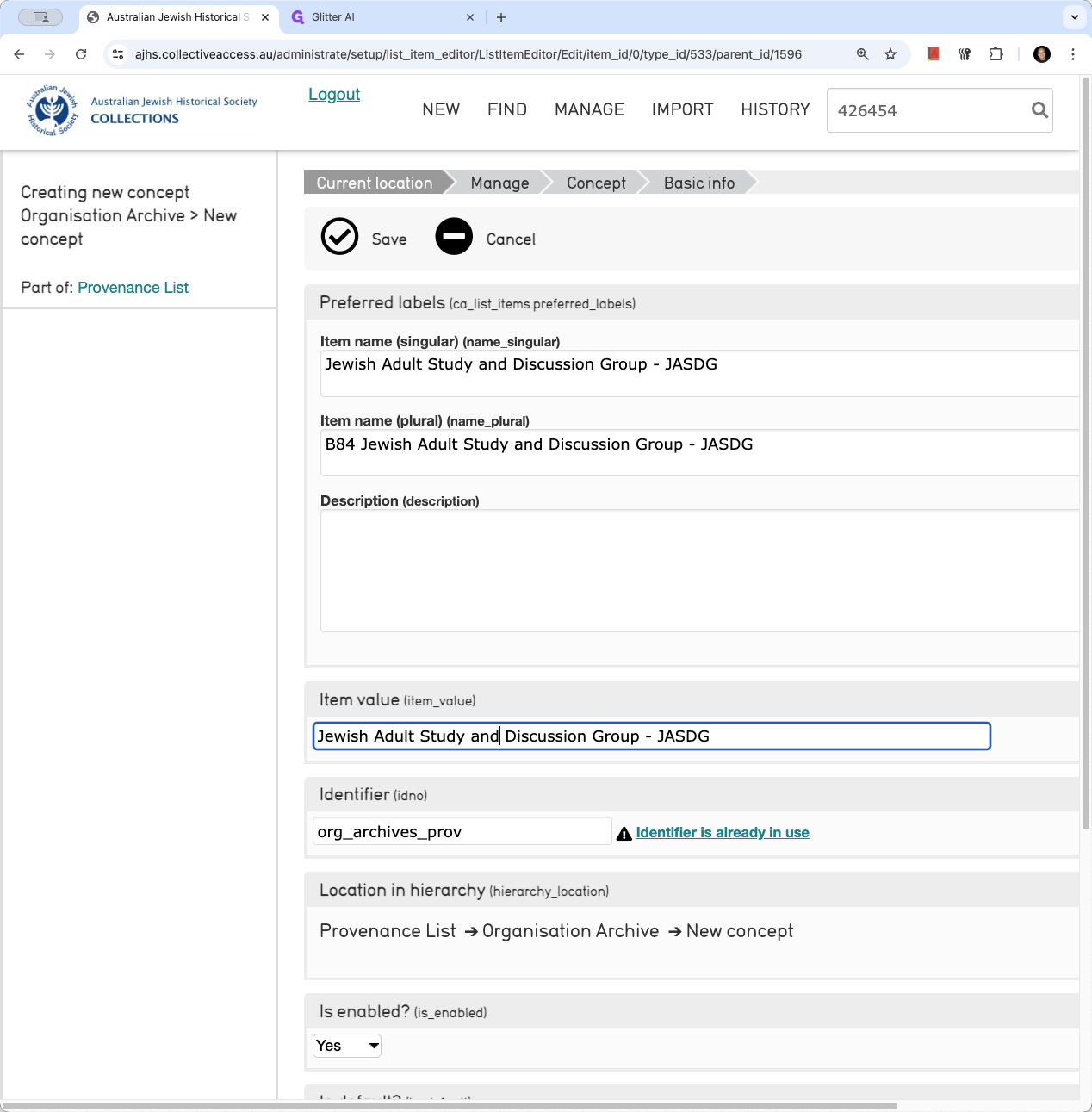Click the search magnifier icon
1092x1112 pixels.
1039,110
